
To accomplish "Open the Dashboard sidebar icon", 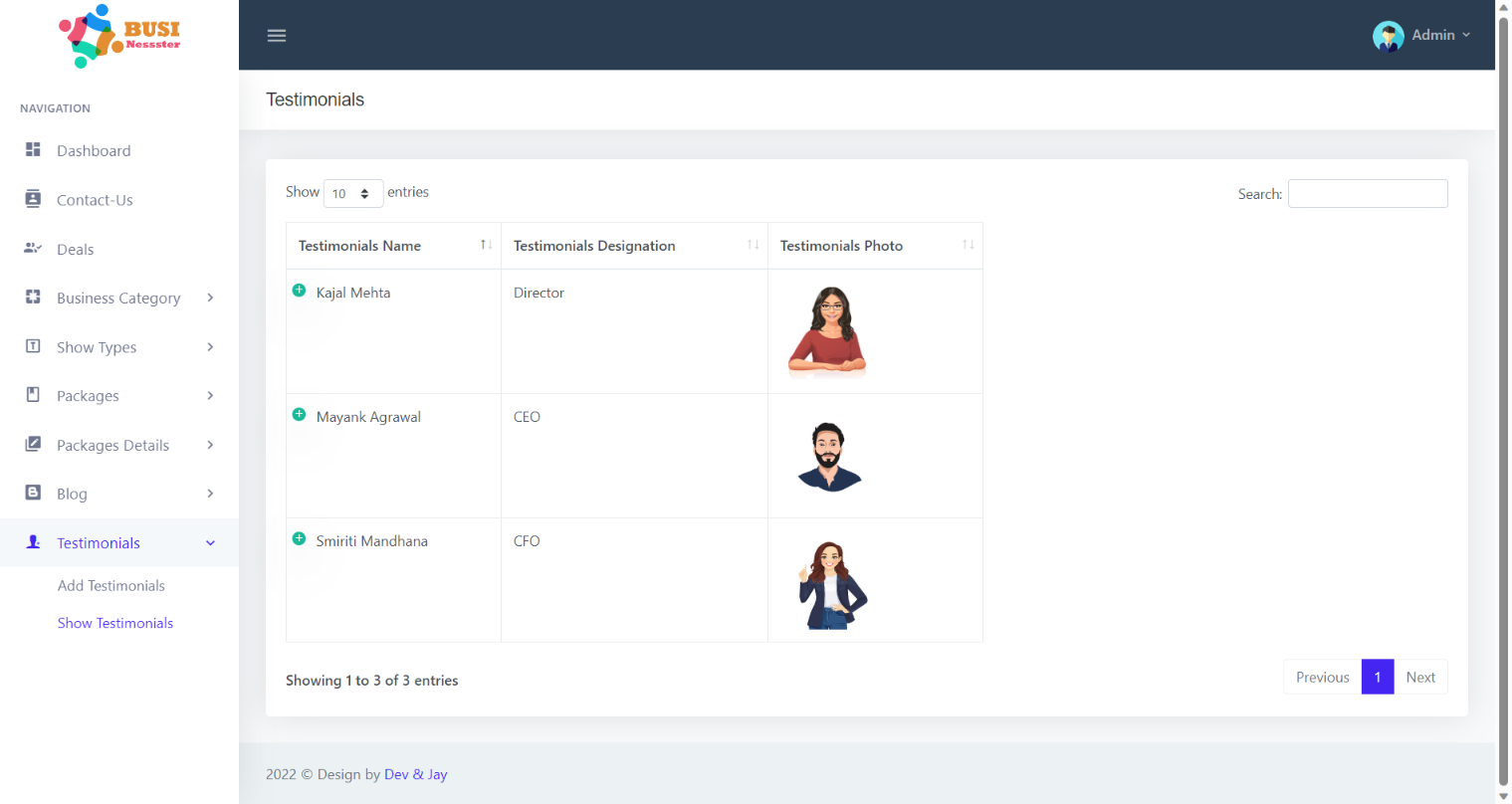I will [x=32, y=150].
